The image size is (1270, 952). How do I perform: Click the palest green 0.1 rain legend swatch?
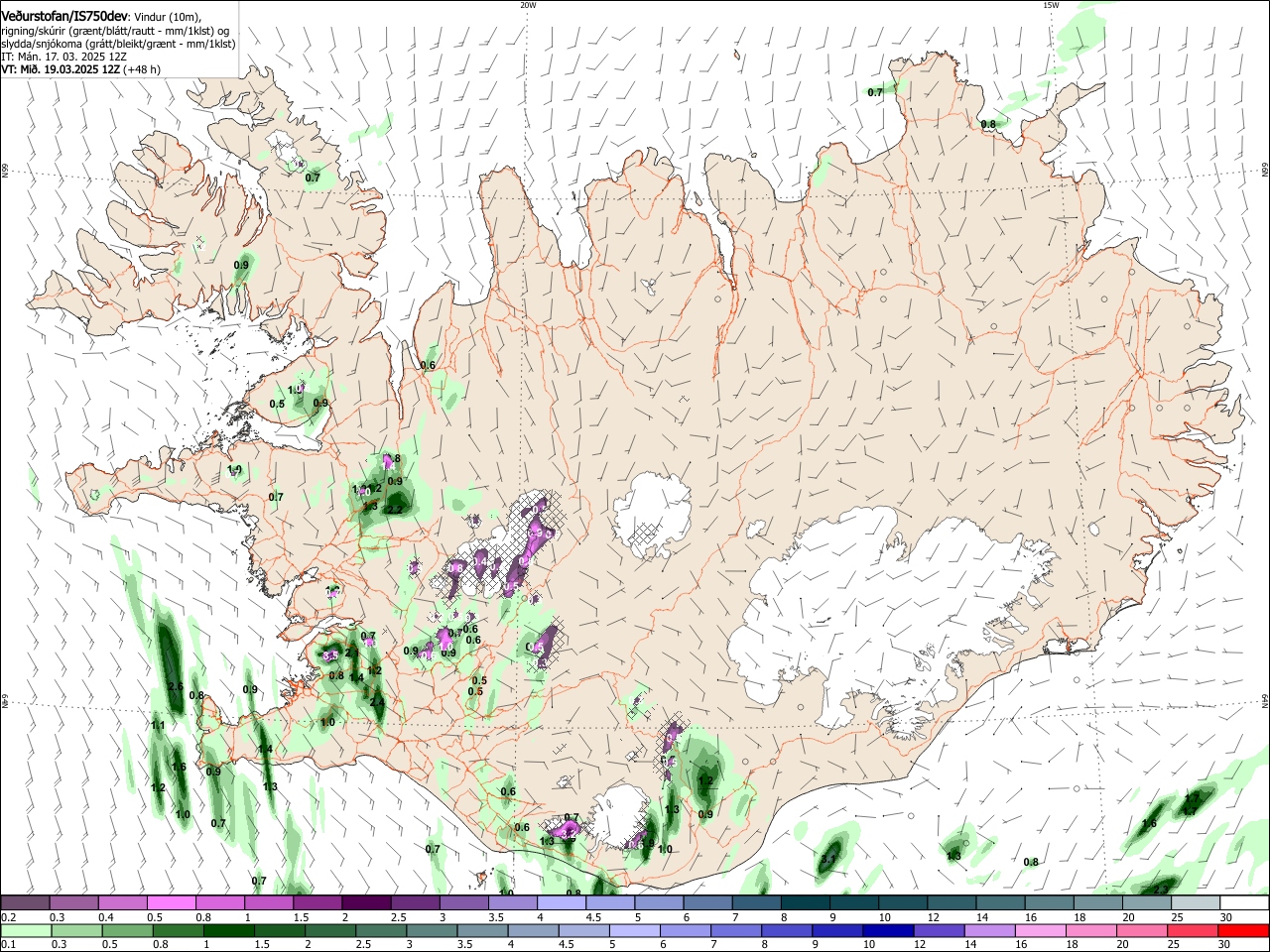(x=25, y=930)
